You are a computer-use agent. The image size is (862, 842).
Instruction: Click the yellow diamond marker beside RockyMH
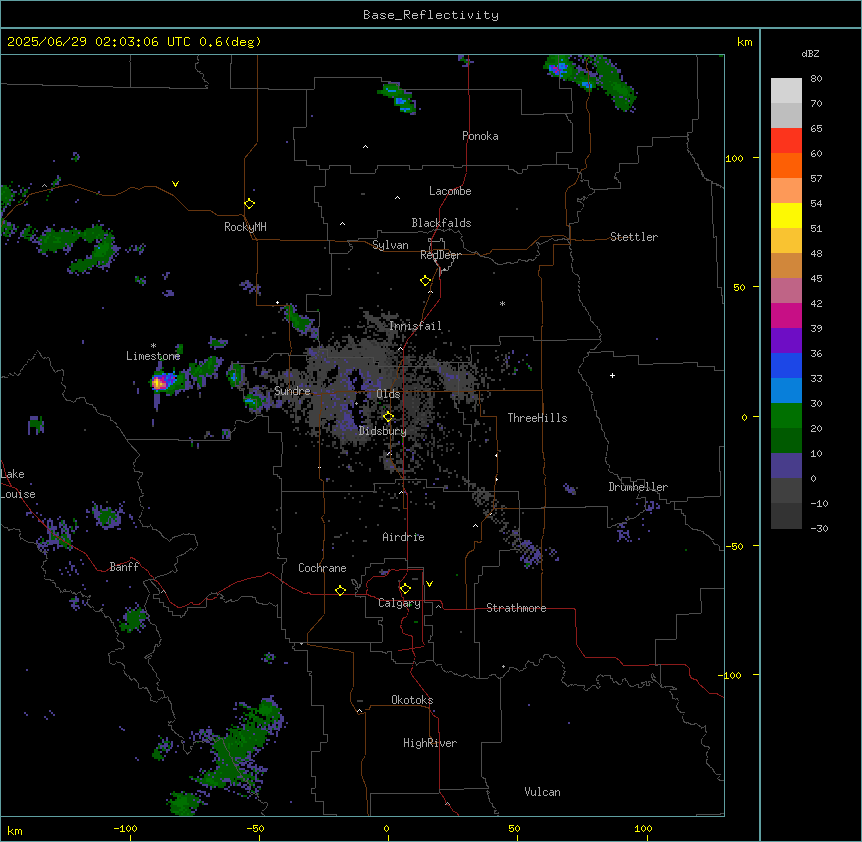pyautogui.click(x=250, y=204)
